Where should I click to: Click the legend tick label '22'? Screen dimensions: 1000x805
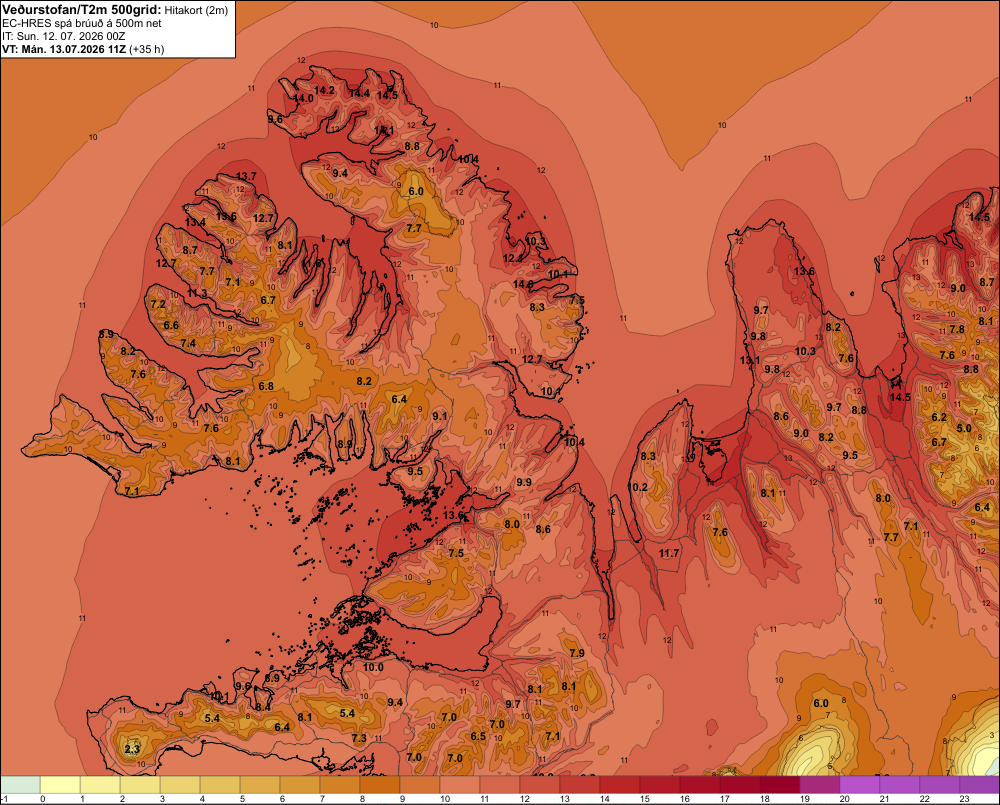[x=924, y=799]
